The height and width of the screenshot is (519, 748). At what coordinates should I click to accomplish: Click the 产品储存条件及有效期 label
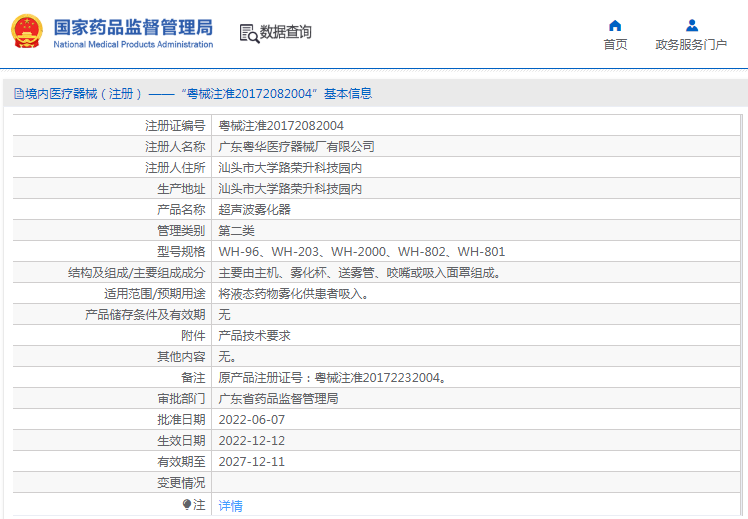(145, 314)
